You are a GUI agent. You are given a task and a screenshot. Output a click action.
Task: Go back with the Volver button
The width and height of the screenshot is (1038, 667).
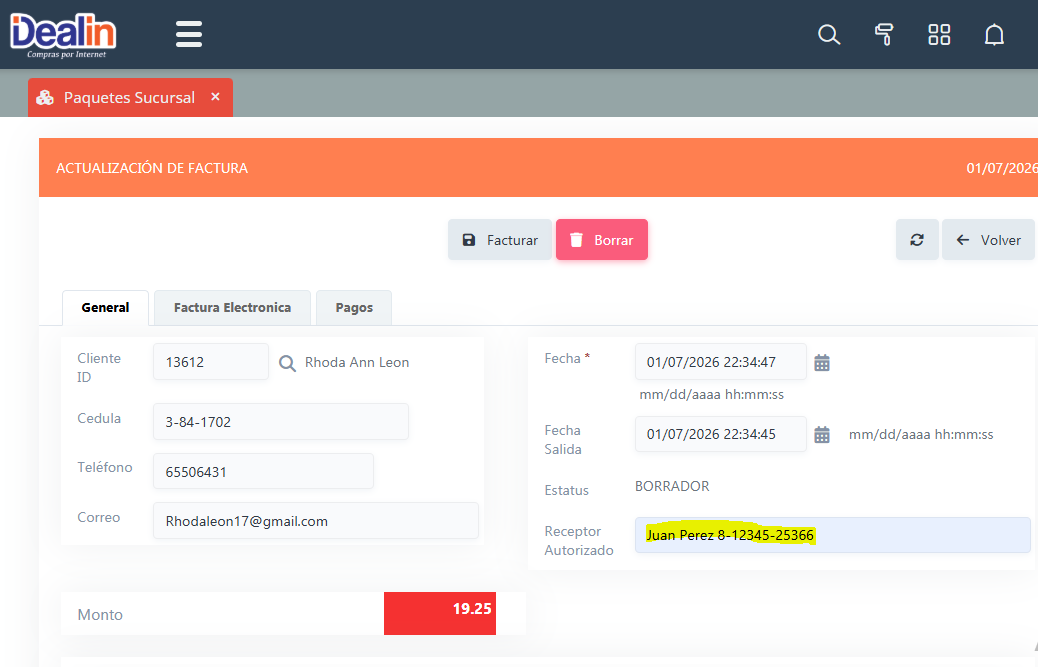pyautogui.click(x=988, y=240)
